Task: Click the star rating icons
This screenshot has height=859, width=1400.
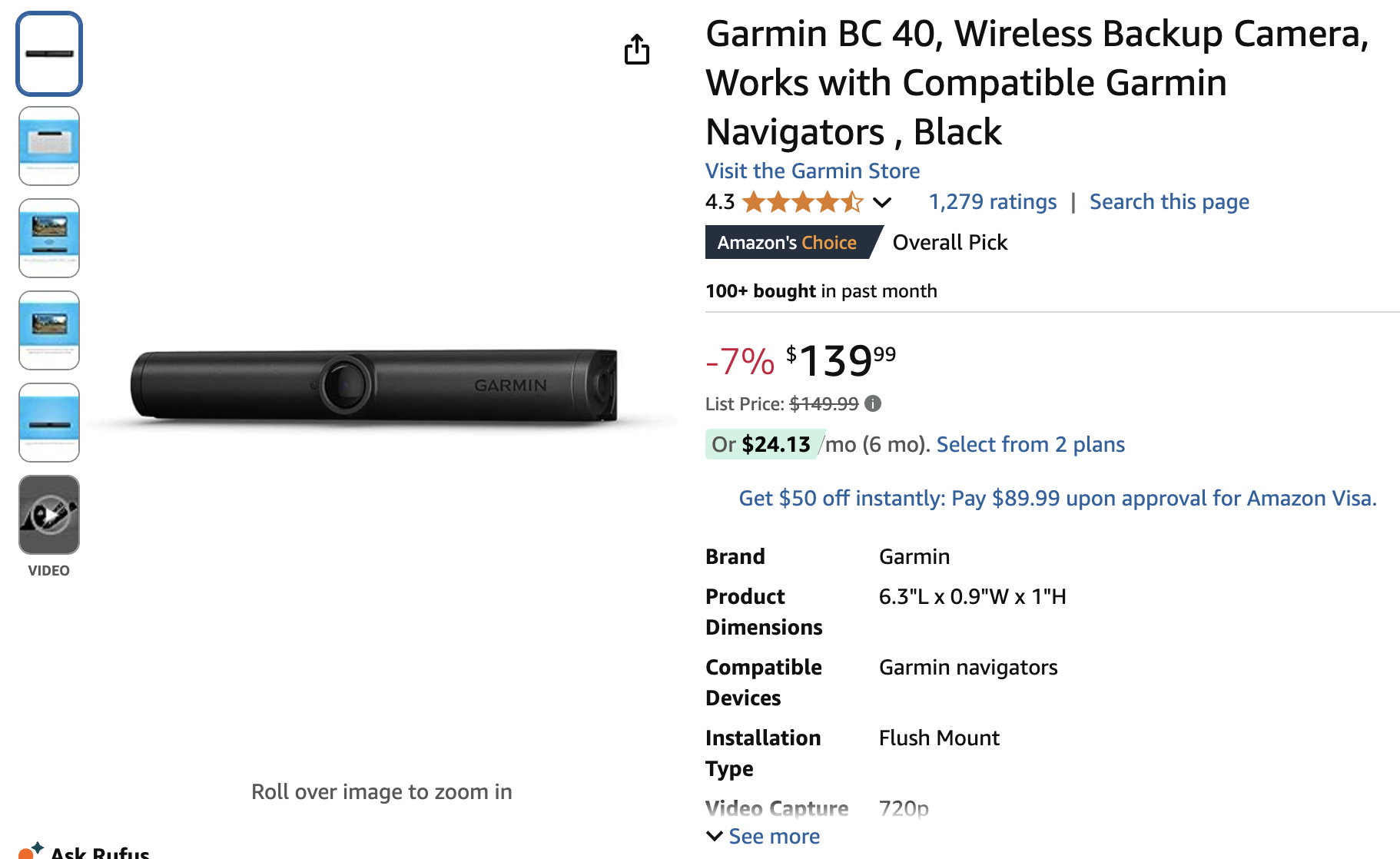Action: [803, 202]
